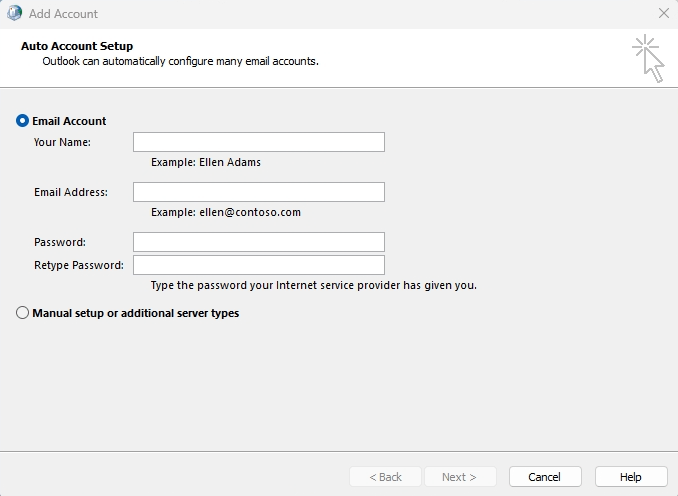Open Help from the dialog footer
The height and width of the screenshot is (496, 678).
[631, 477]
